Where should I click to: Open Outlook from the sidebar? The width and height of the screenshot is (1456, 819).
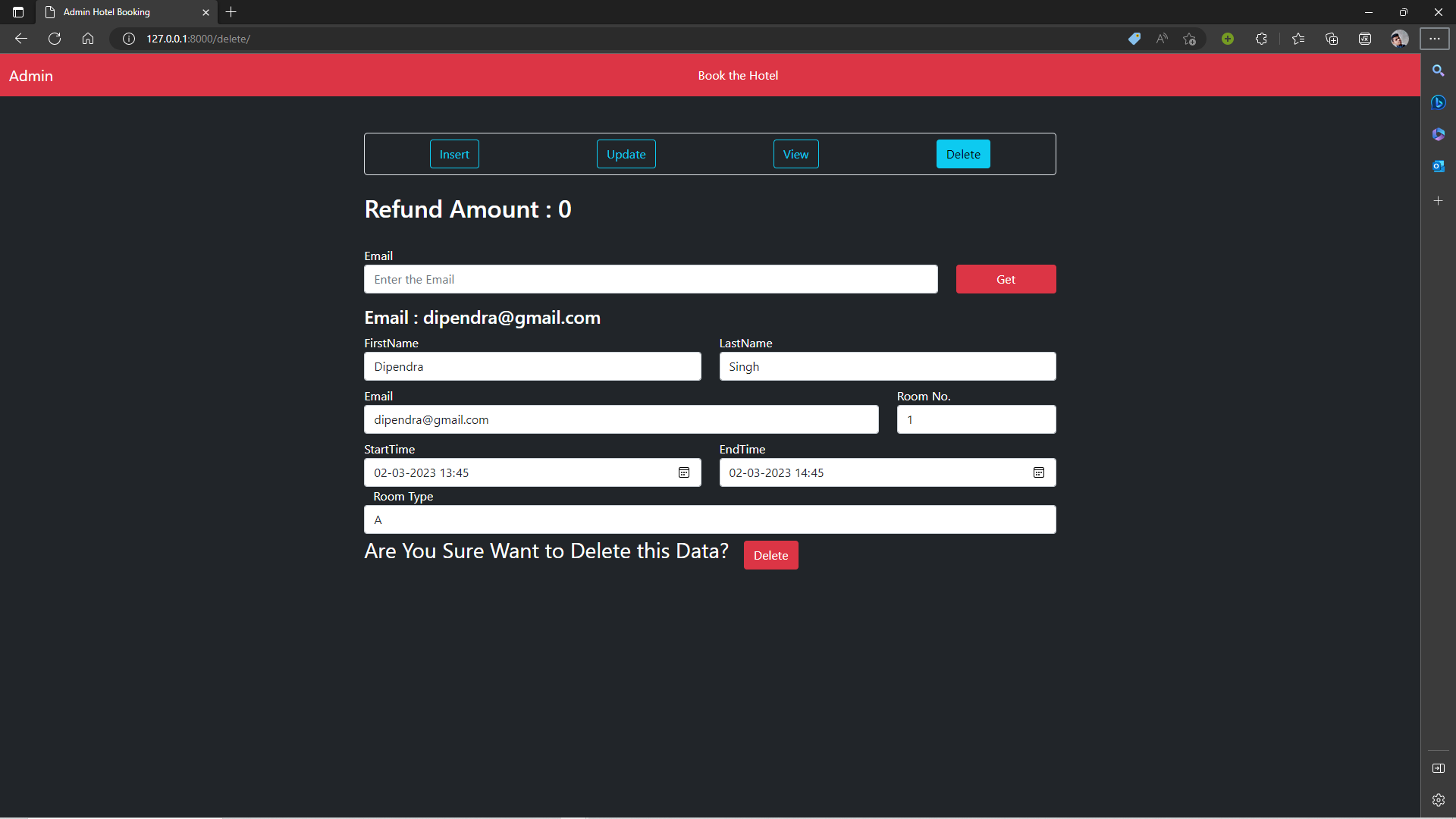[1439, 166]
